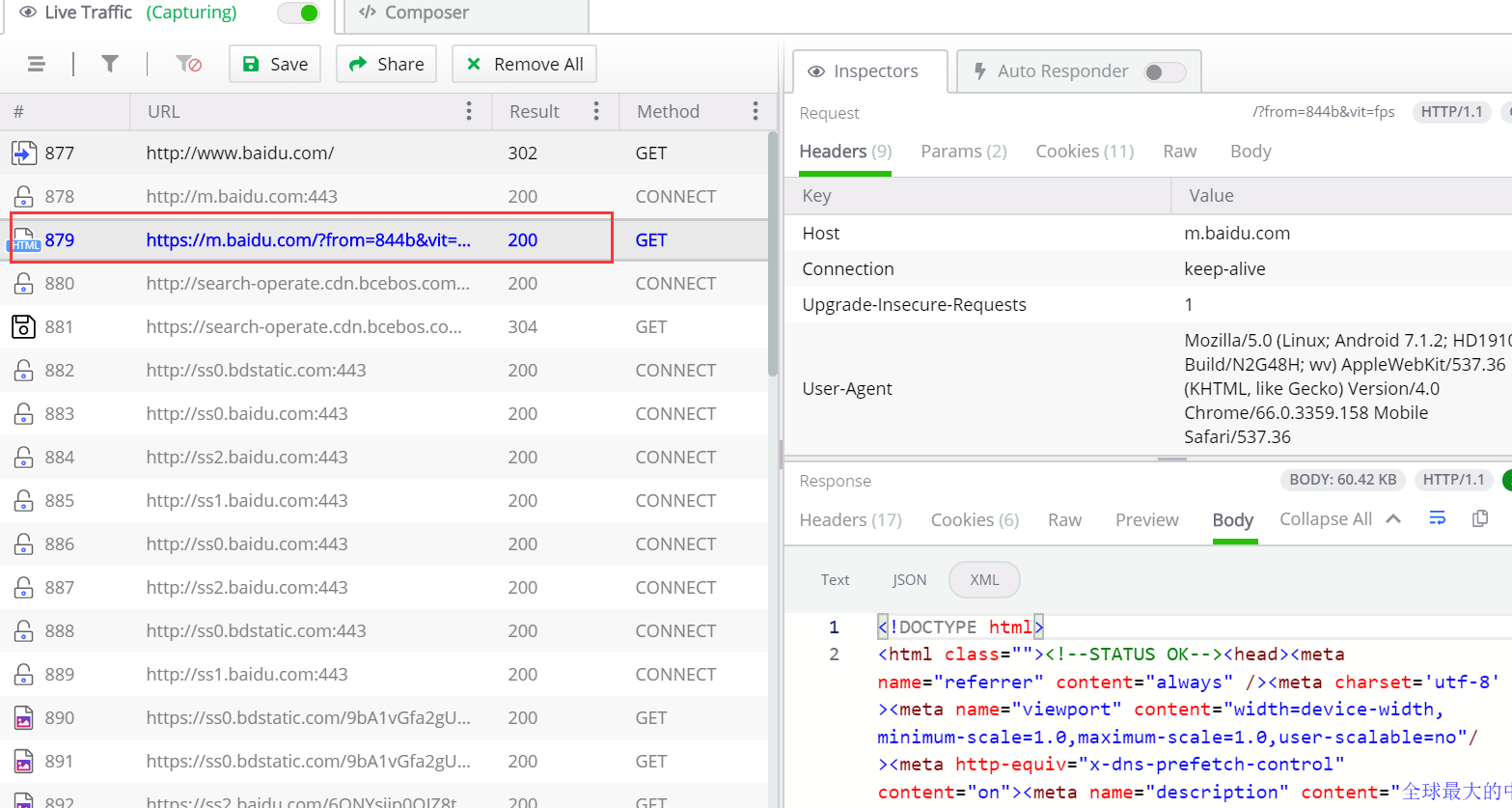Open request Raw tab
Screen dimensions: 1512x808
click(1180, 152)
